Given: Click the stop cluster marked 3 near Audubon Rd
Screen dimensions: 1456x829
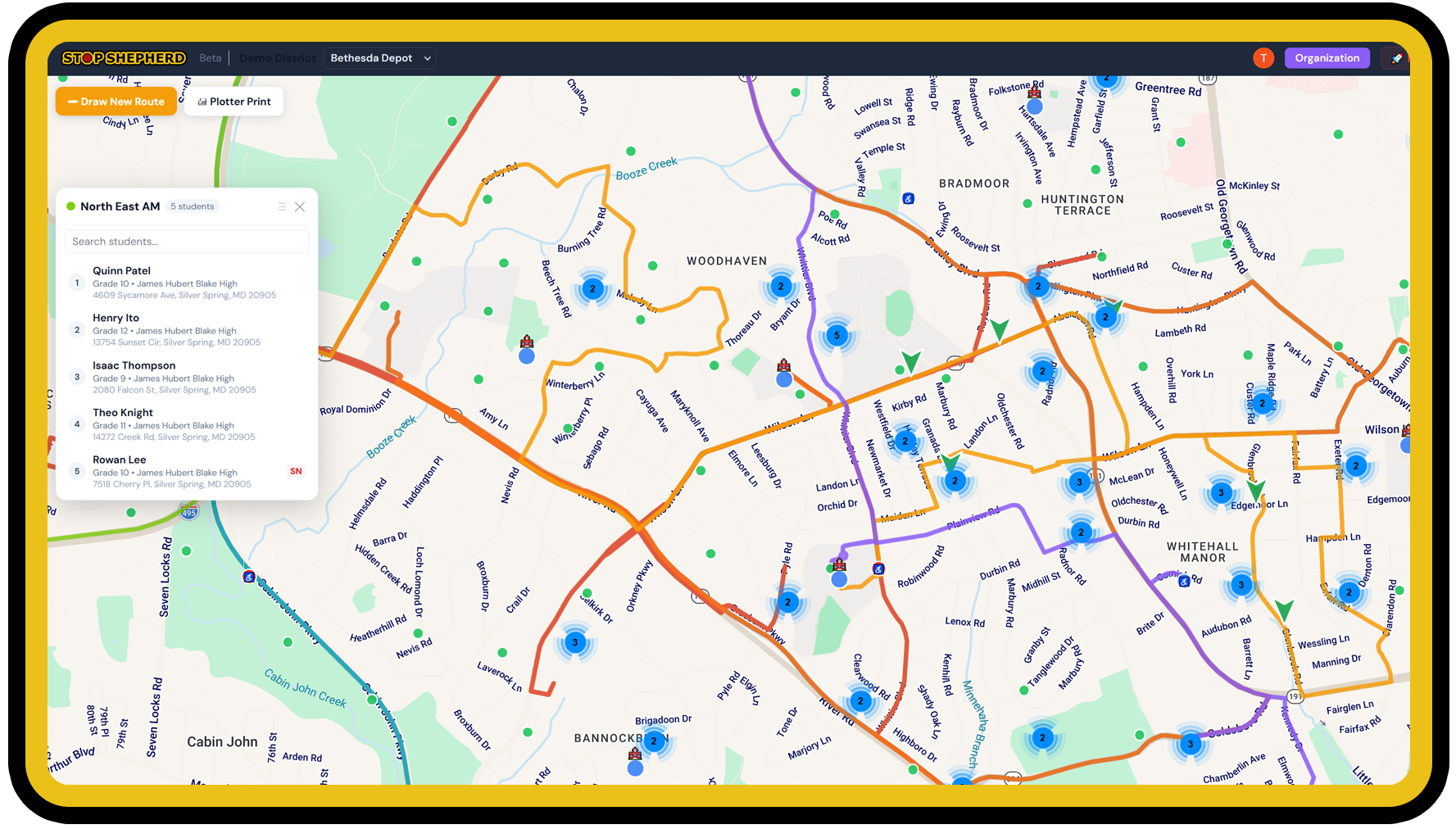Looking at the screenshot, I should (1241, 585).
